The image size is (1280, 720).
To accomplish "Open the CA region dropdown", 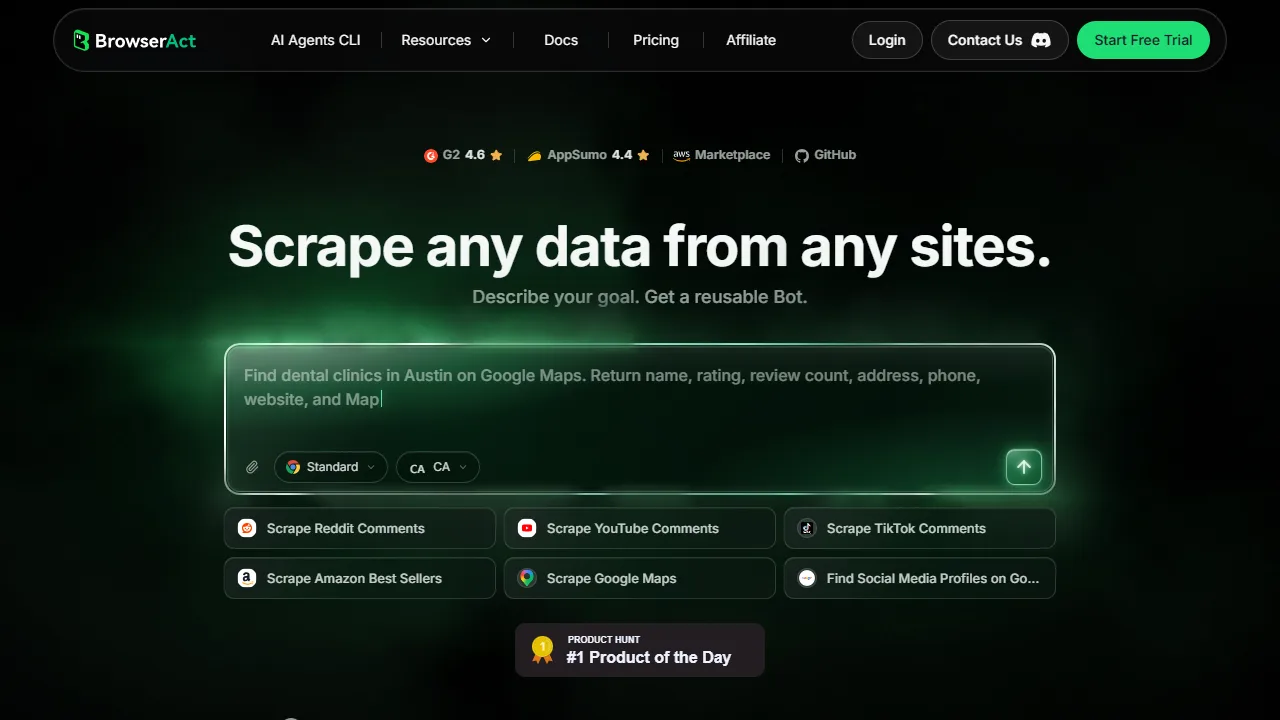I will point(438,467).
